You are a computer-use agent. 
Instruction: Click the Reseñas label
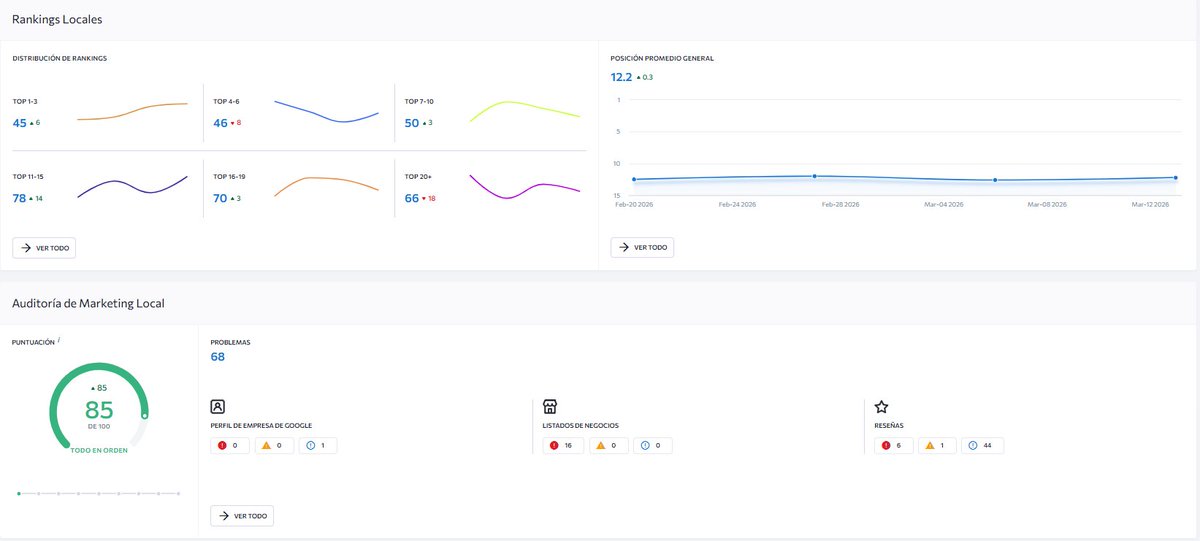tap(889, 425)
